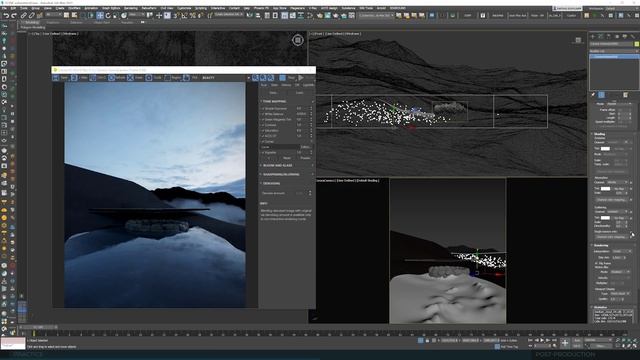Viewport: 640px width, 360px height.
Task: Switch to the LightMix tab in frame buffer
Action: pyautogui.click(x=308, y=85)
